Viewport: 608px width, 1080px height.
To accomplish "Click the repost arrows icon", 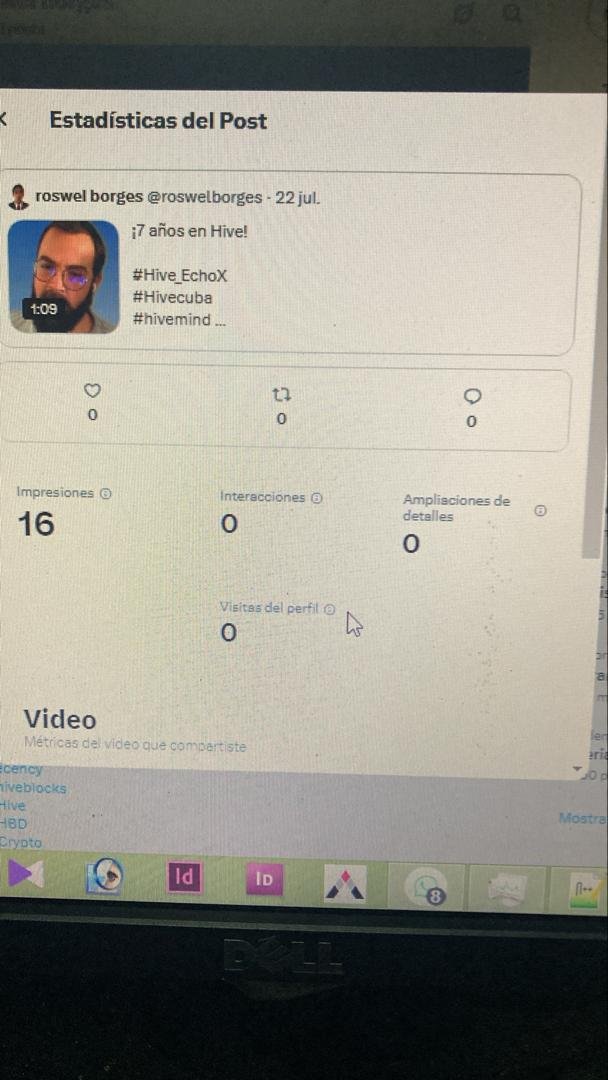I will tap(282, 395).
